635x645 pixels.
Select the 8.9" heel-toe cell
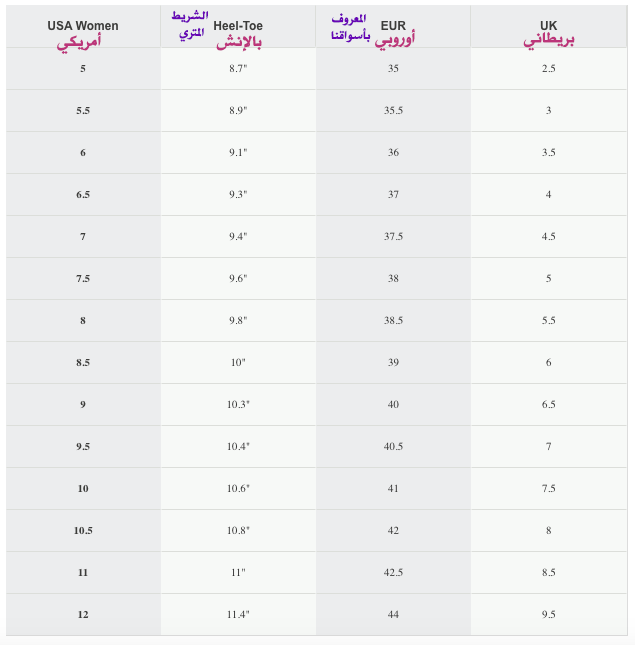[238, 111]
